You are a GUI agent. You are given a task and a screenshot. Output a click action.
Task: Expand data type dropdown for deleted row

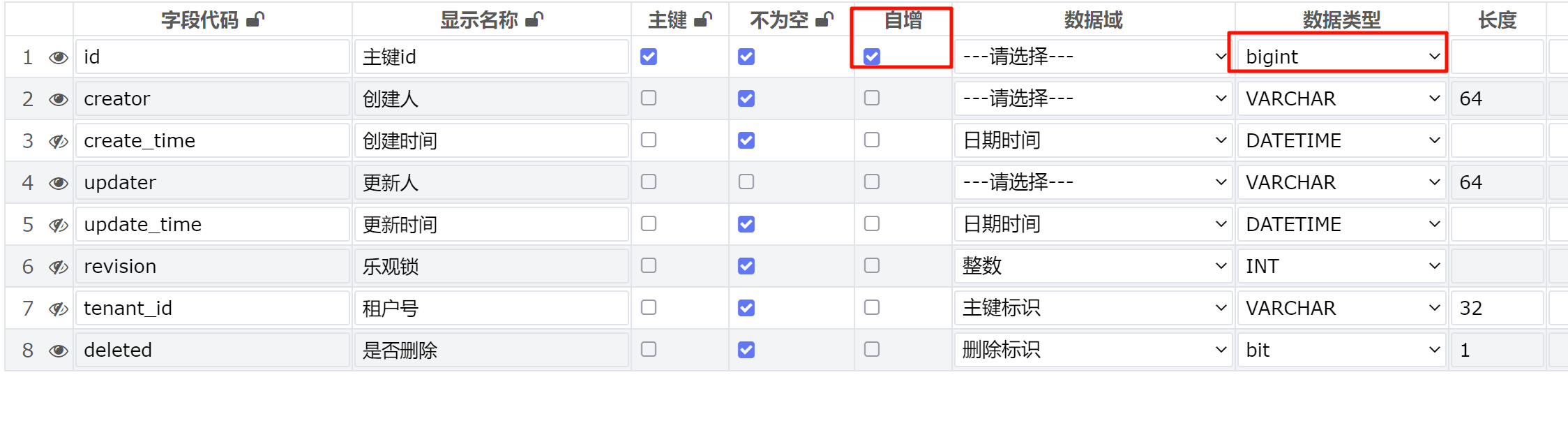tap(1342, 350)
